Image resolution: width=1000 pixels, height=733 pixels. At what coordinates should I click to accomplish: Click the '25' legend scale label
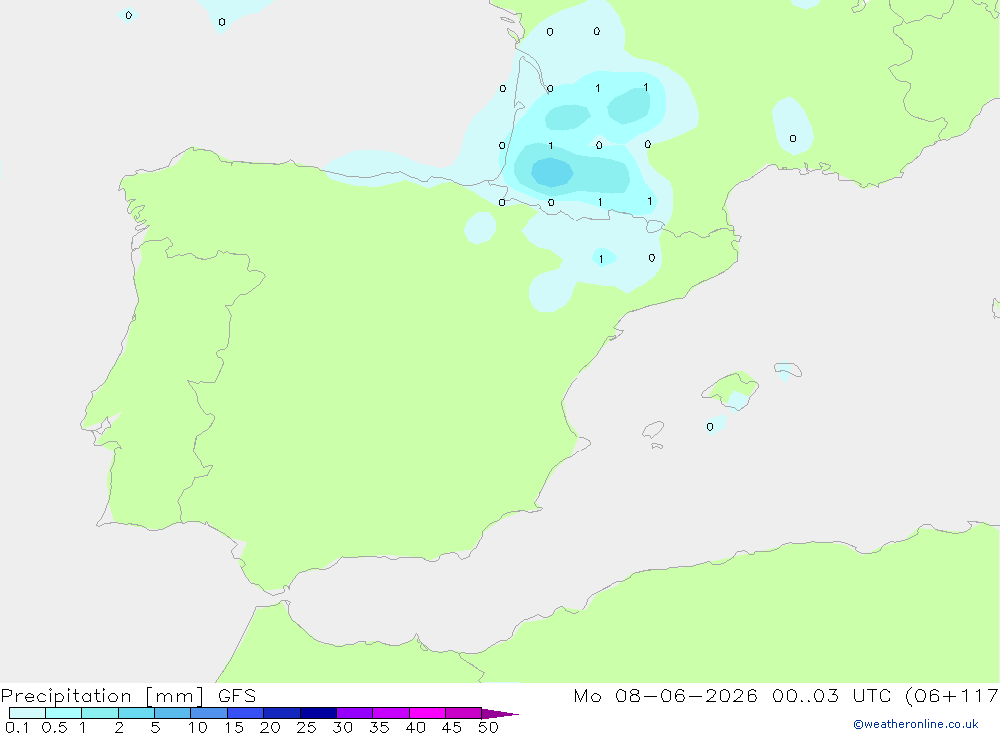coord(306,727)
